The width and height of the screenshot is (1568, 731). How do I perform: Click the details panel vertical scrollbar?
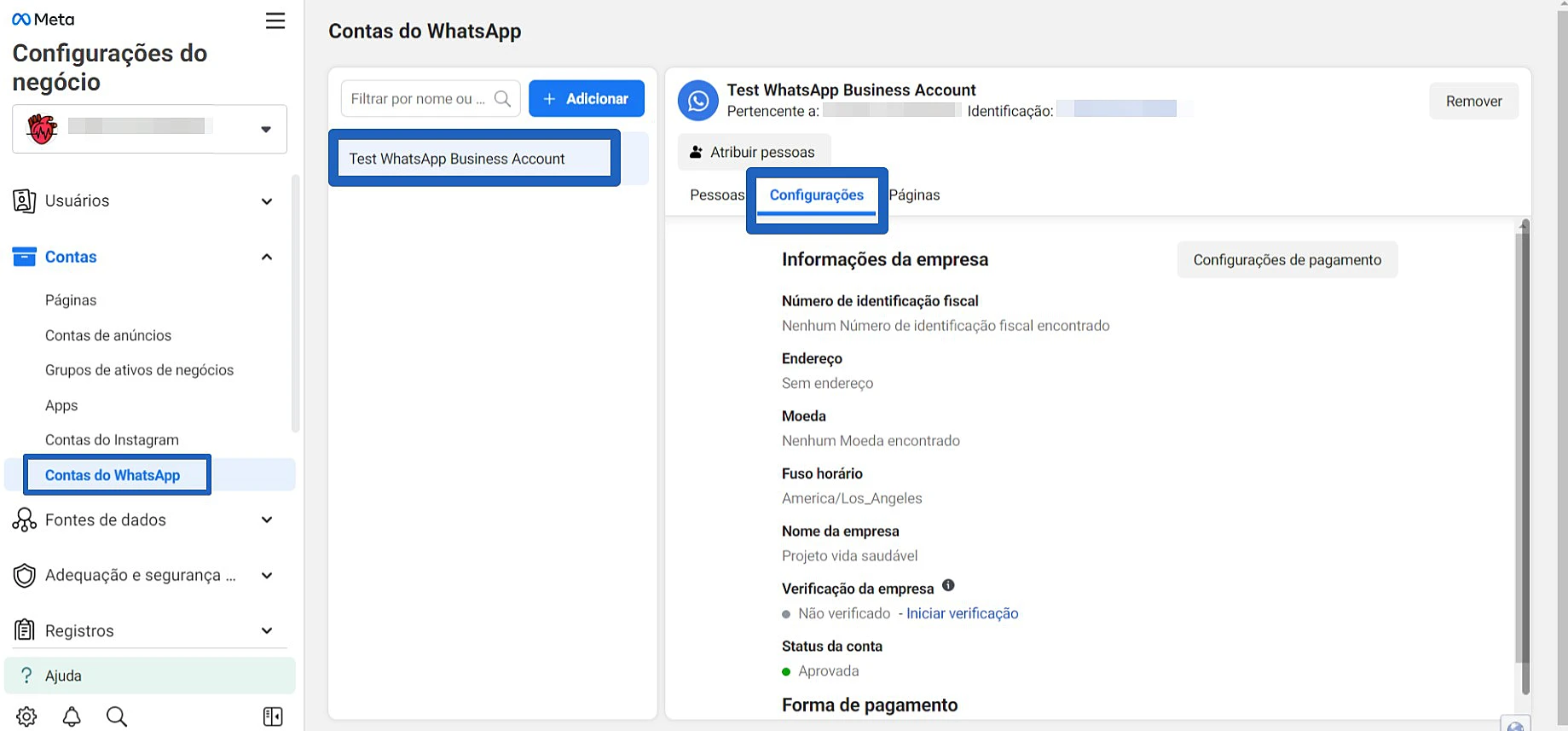[1525, 444]
